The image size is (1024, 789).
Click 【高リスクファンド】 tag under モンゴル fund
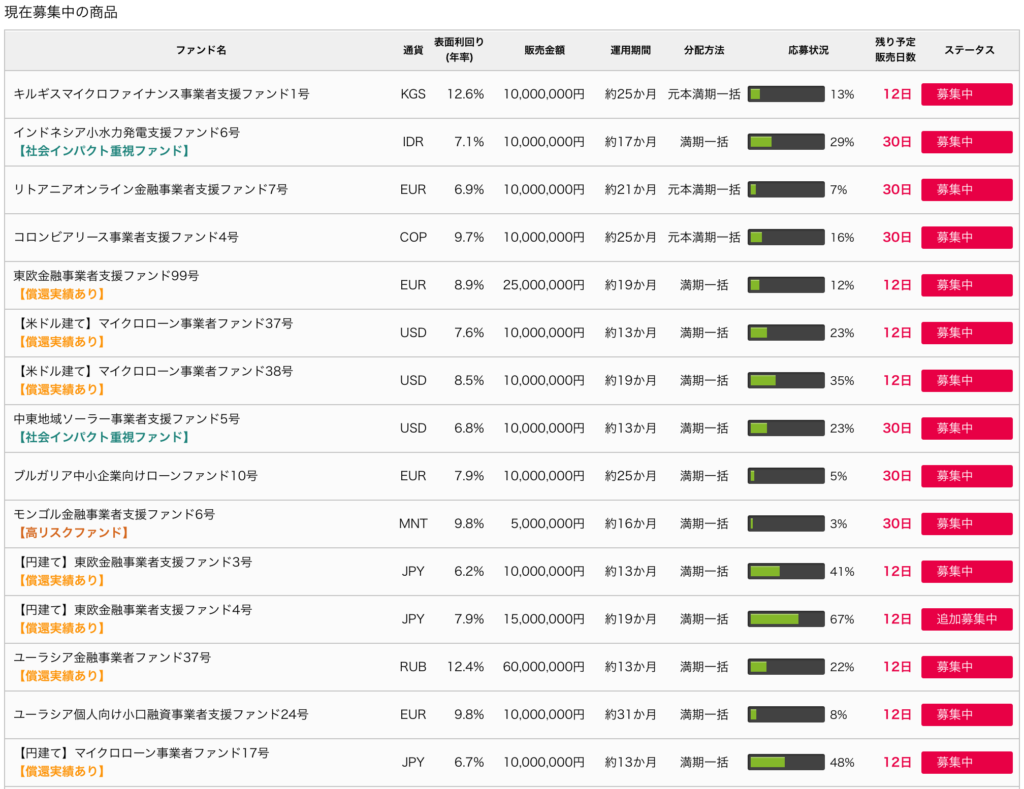[x=73, y=533]
